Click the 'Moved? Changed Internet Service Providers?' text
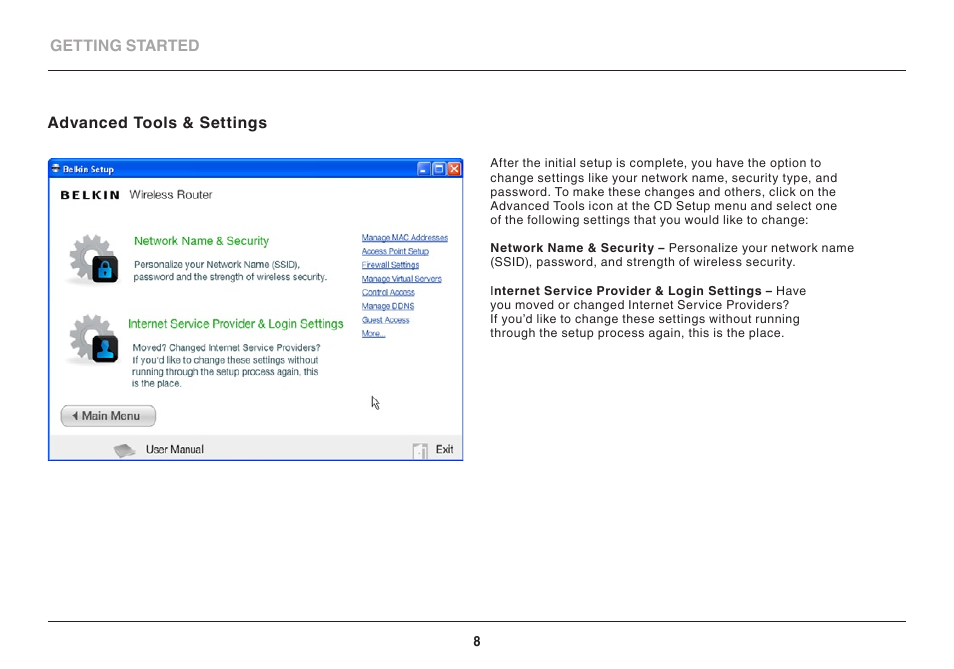The image size is (954, 669). [x=226, y=348]
